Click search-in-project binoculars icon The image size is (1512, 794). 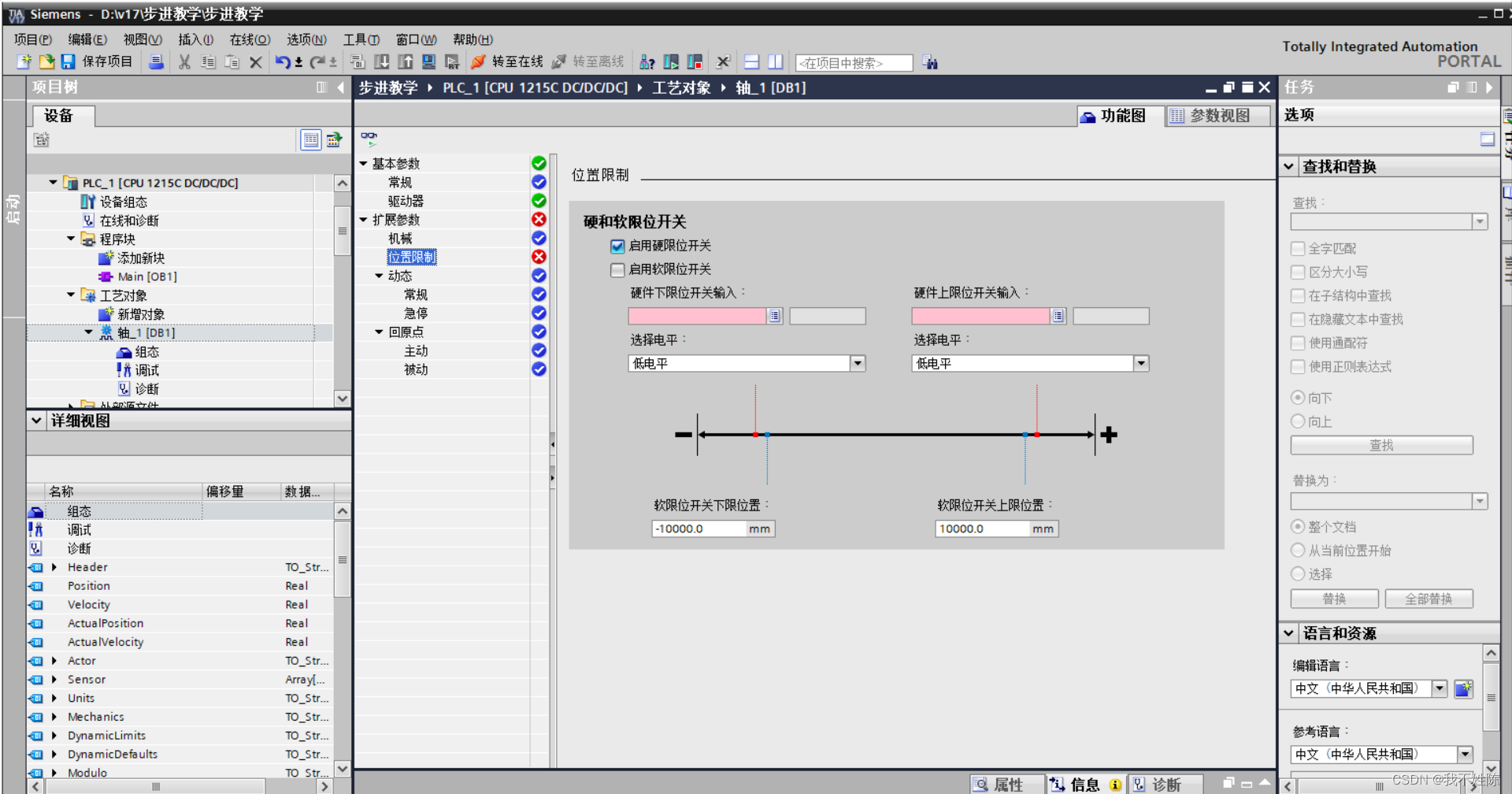(x=930, y=62)
